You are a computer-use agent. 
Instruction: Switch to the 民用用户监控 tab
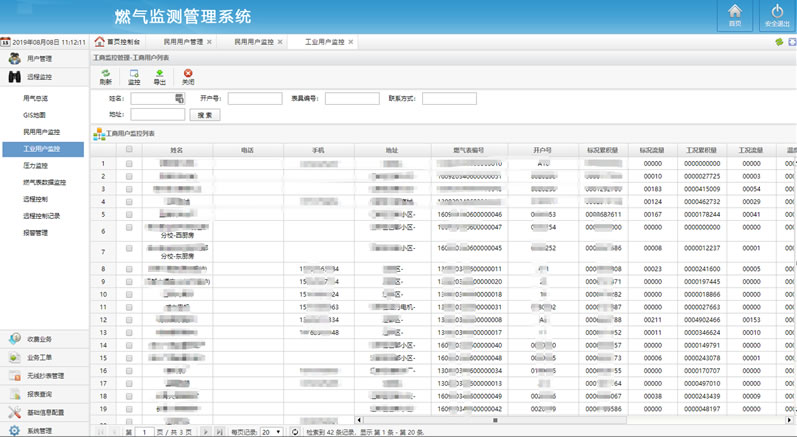[254, 42]
